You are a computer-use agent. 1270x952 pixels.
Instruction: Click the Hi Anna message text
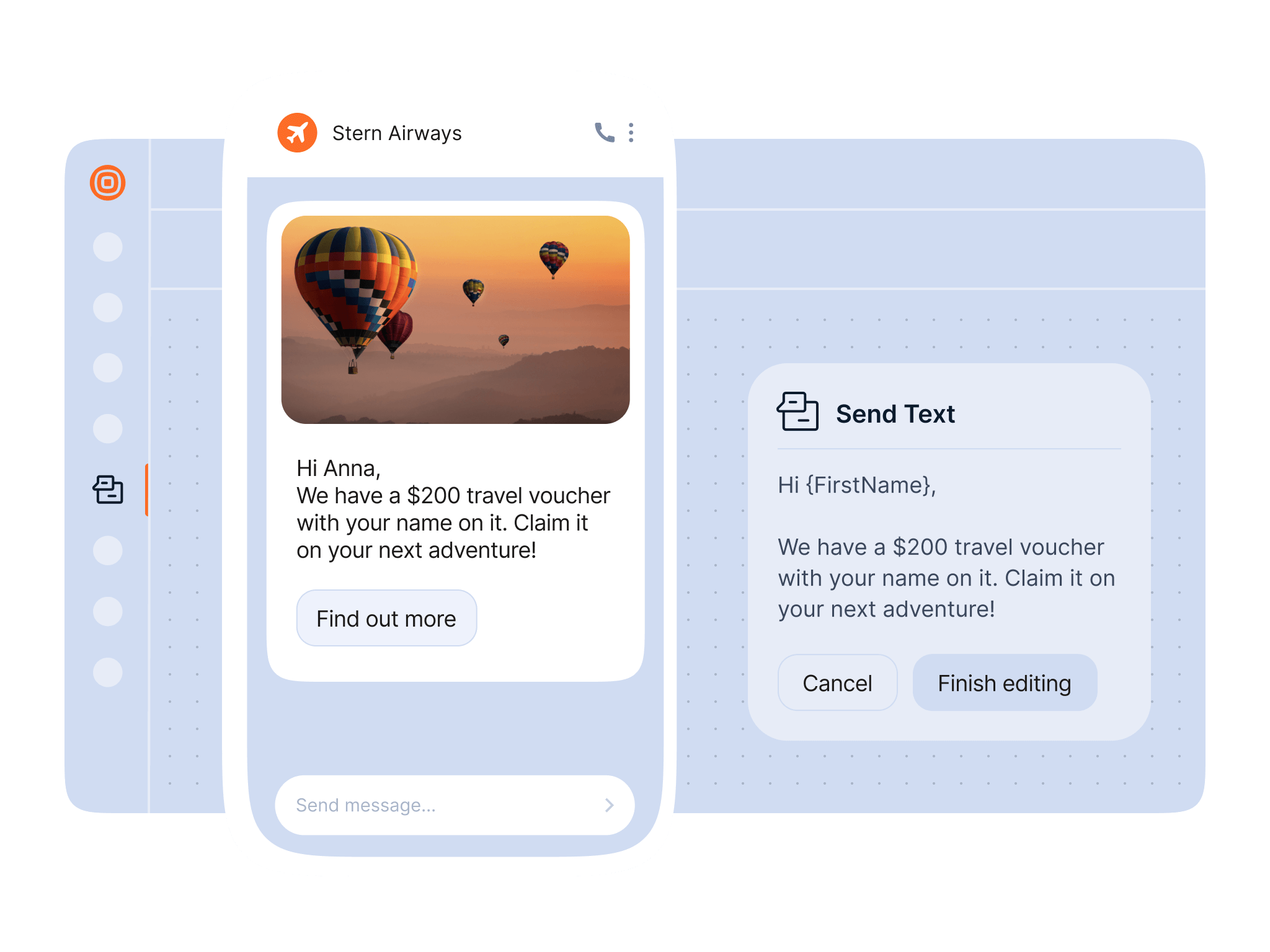[453, 509]
